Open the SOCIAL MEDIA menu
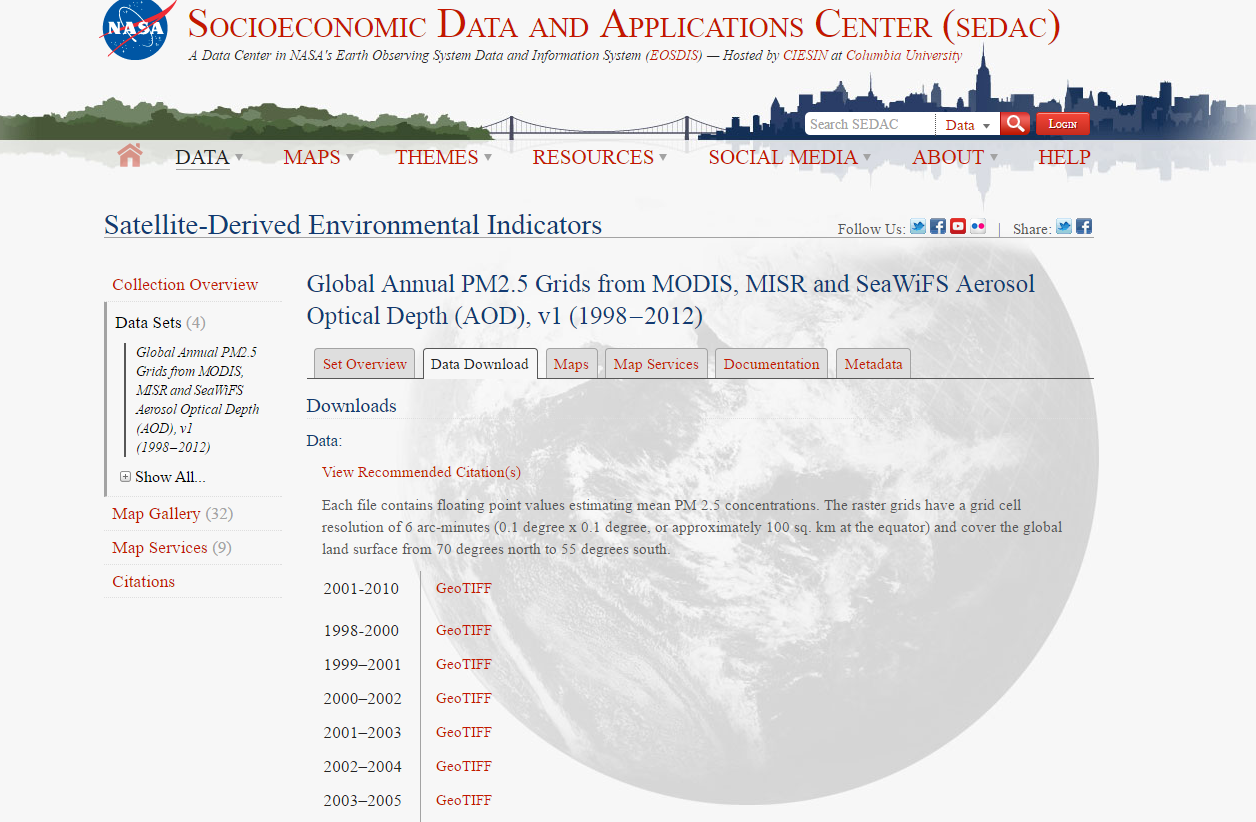This screenshot has width=1256, height=822. tap(789, 157)
